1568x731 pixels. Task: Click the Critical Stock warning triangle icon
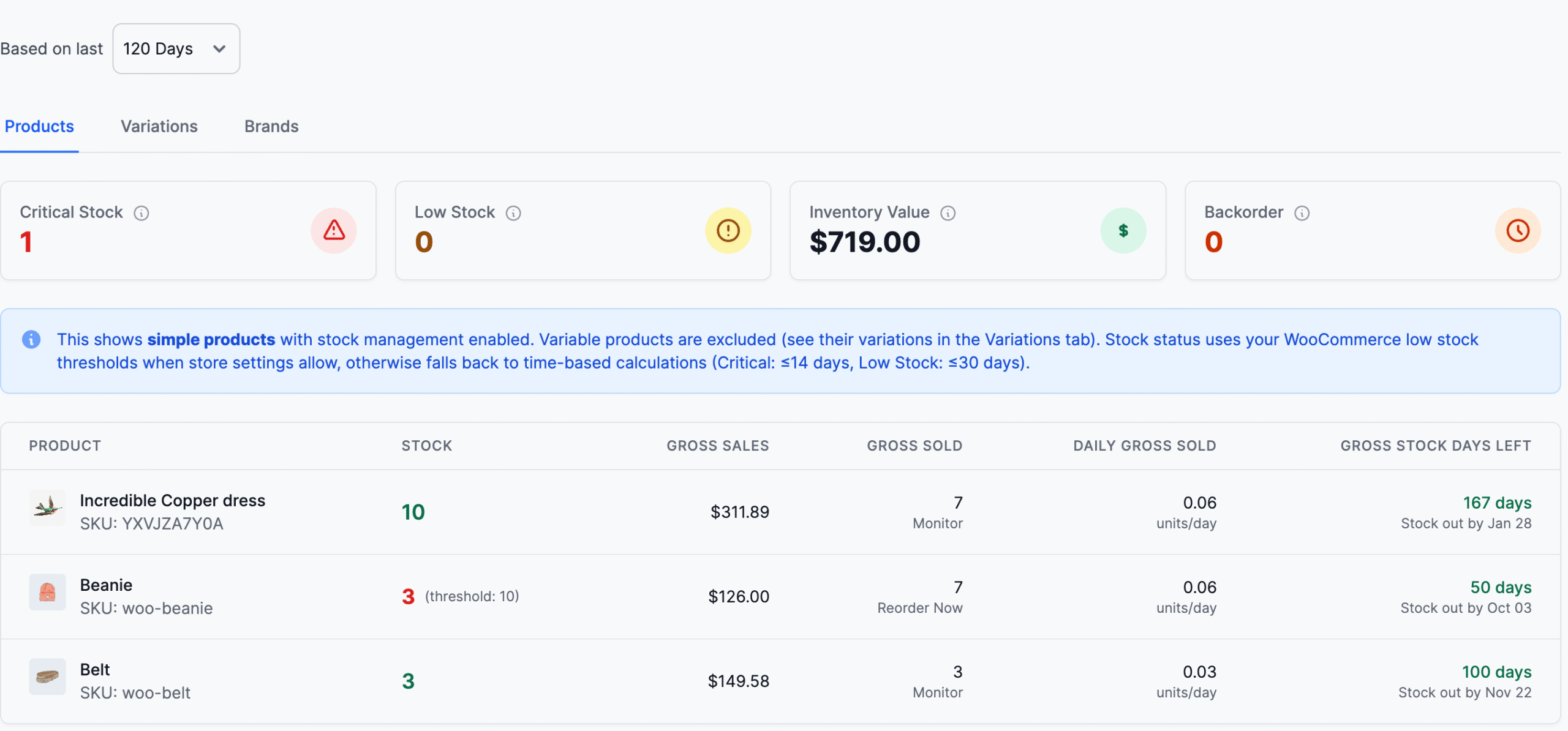(334, 230)
